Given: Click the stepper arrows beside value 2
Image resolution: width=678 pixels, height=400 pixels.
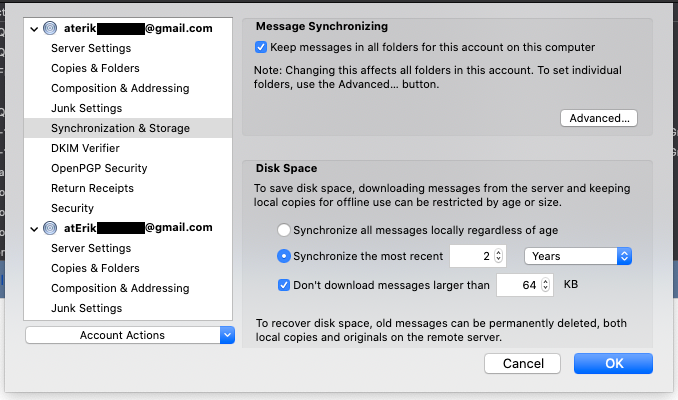Looking at the screenshot, I should tap(499, 256).
